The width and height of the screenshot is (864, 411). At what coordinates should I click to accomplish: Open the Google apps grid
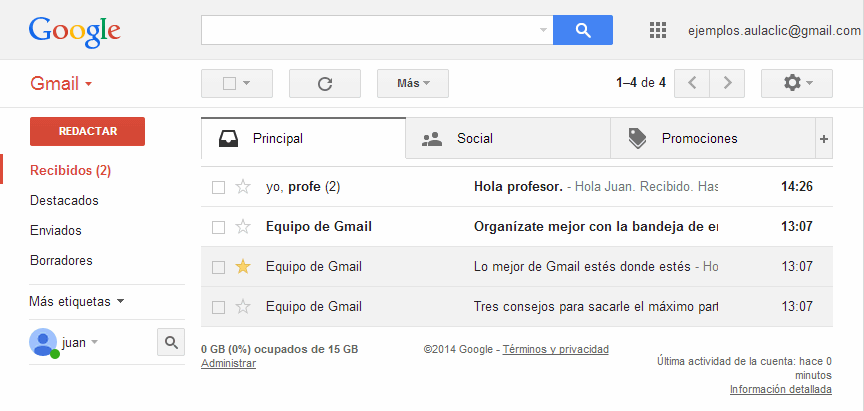click(657, 30)
